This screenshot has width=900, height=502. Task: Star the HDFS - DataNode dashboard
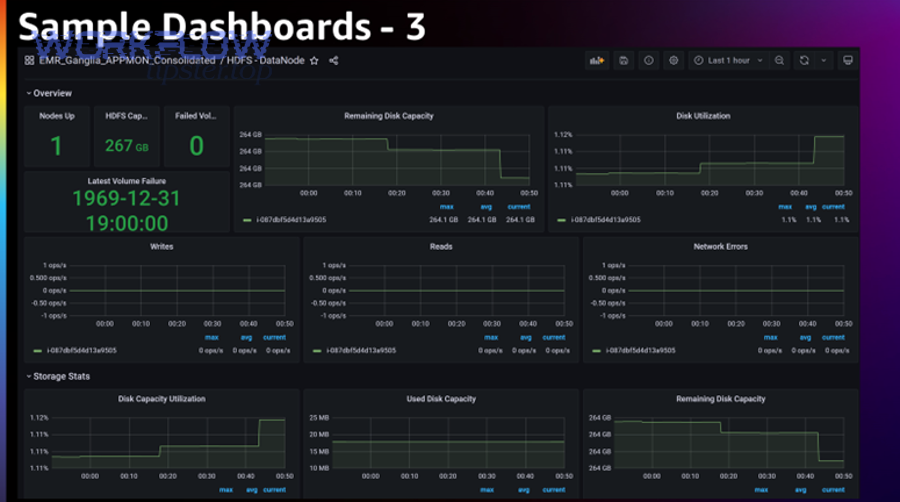pos(314,60)
